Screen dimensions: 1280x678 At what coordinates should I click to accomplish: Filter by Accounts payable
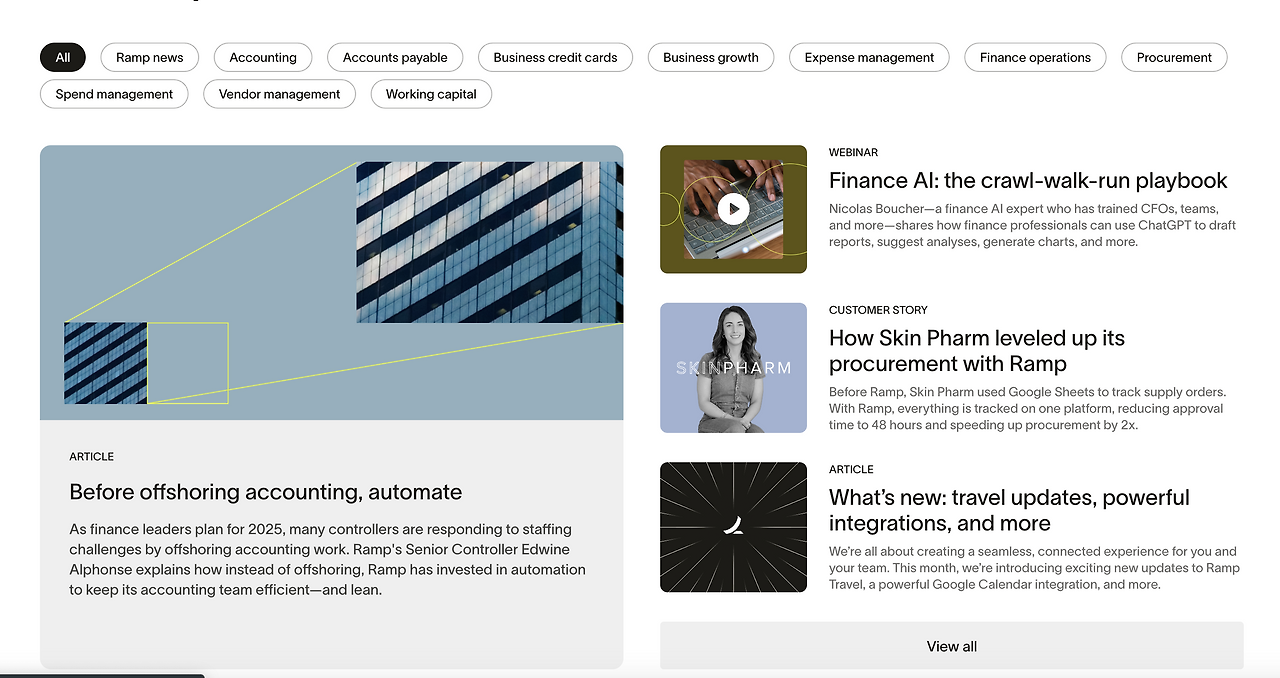(395, 57)
